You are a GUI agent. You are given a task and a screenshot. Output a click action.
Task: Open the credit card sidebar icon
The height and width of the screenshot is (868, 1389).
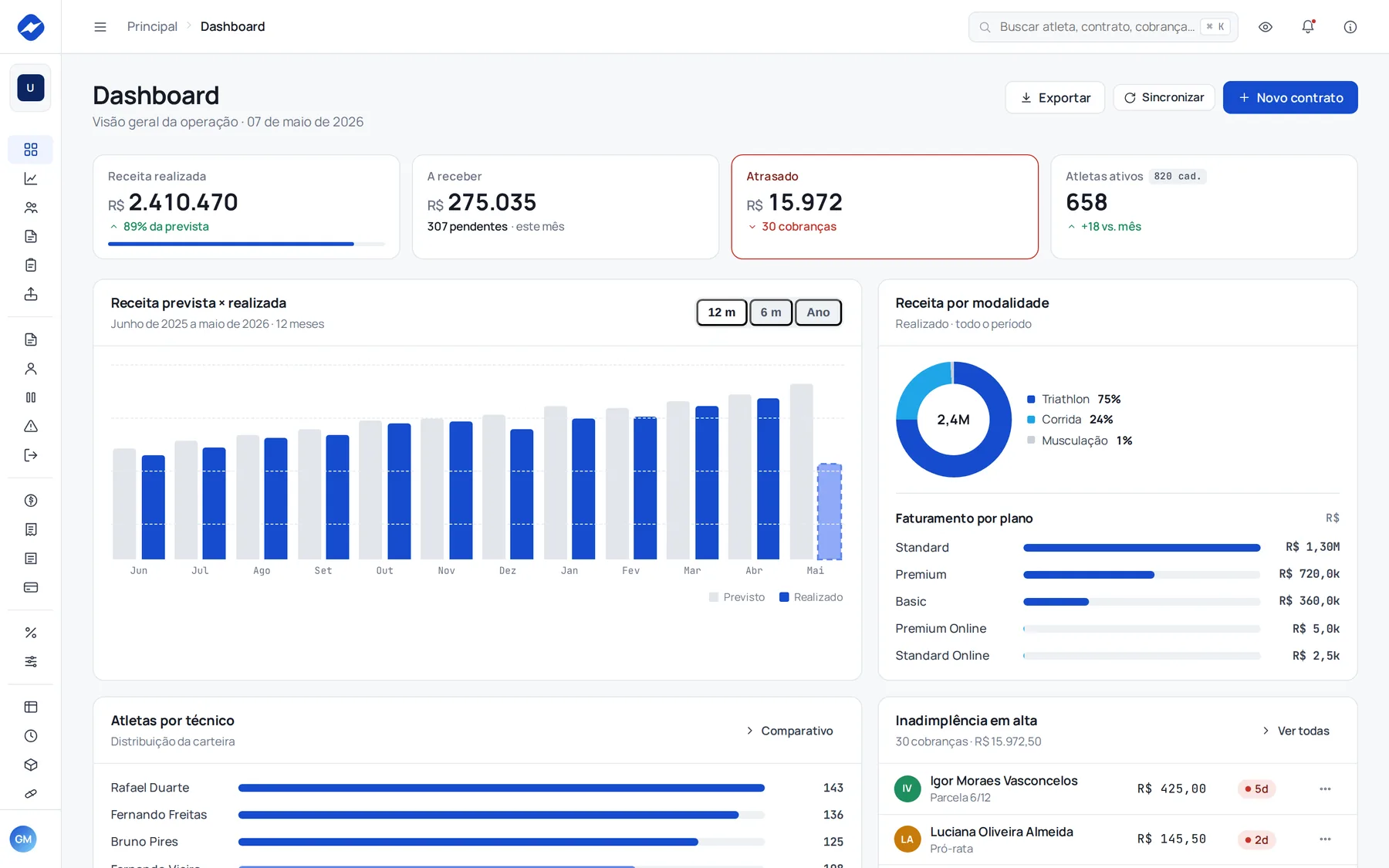click(31, 587)
